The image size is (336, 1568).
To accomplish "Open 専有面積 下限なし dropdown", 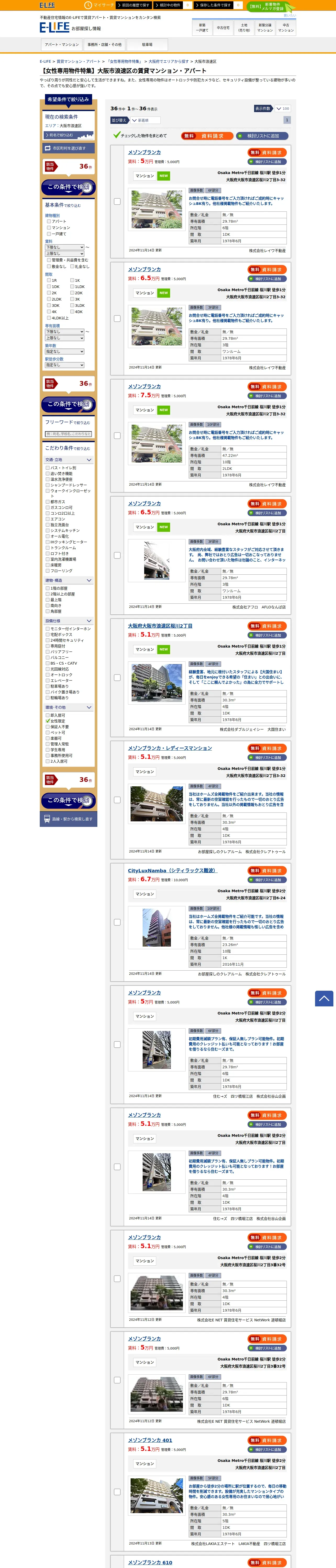I will click(x=64, y=332).
